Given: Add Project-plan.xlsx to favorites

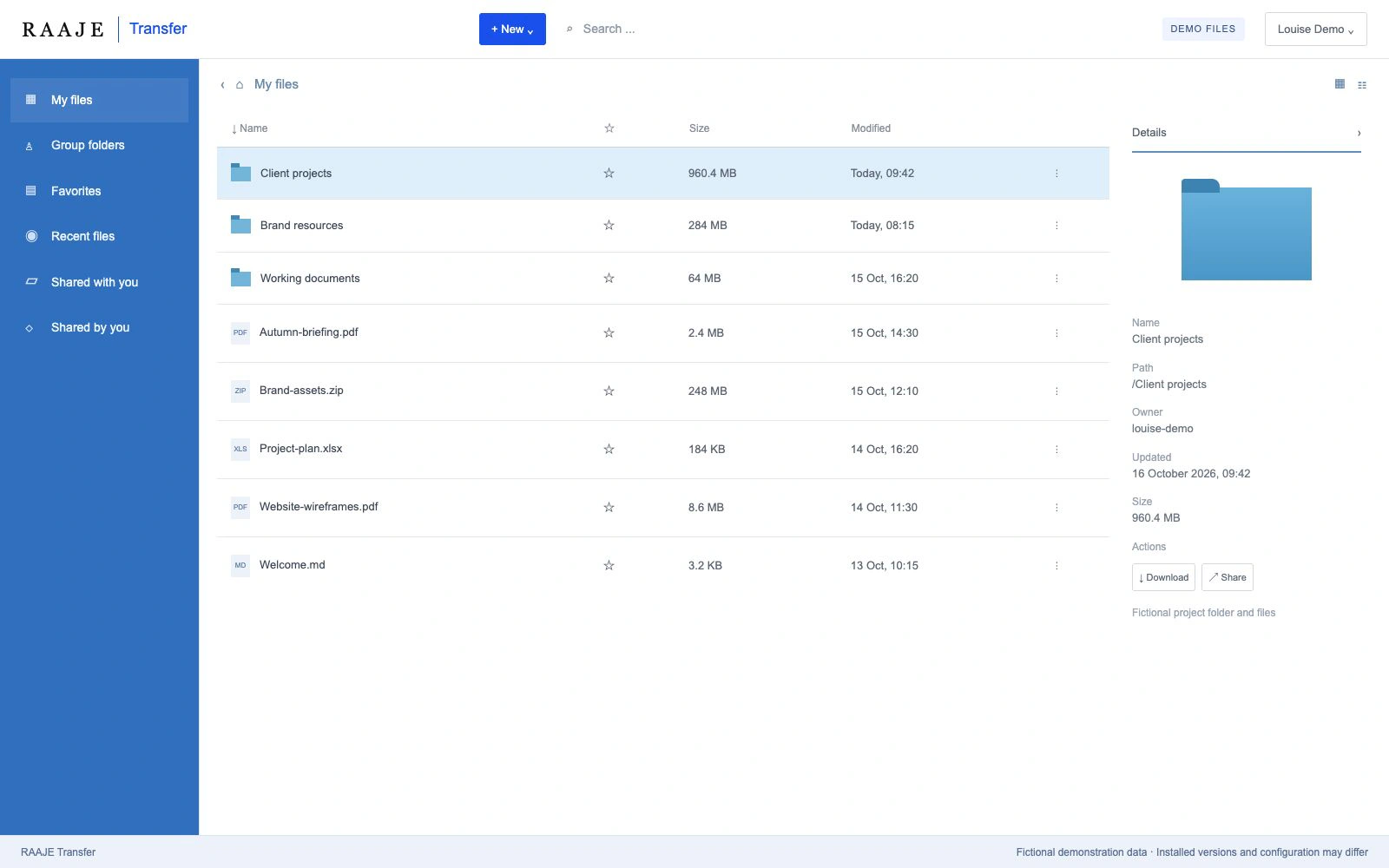Looking at the screenshot, I should [609, 450].
